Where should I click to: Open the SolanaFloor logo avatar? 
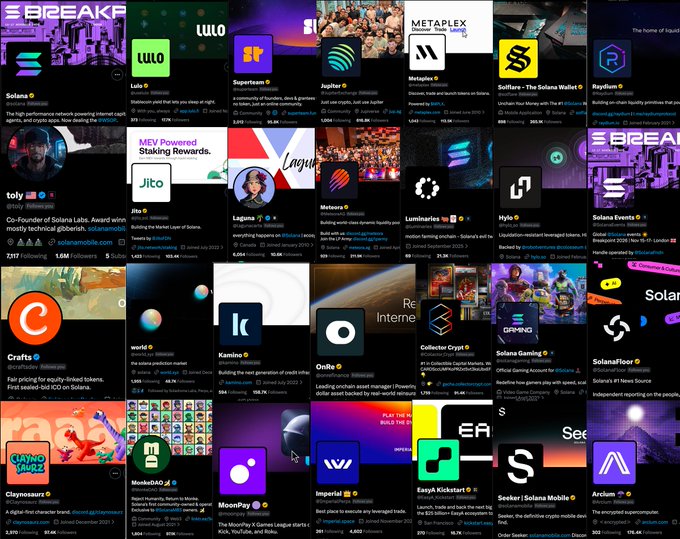click(x=616, y=328)
